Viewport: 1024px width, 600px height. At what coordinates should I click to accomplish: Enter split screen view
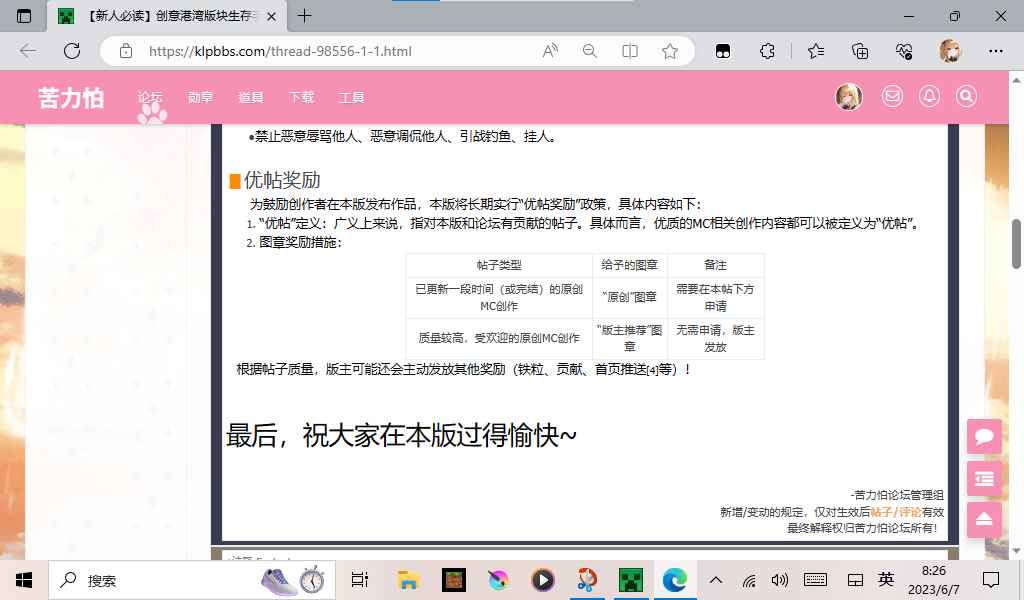(630, 51)
